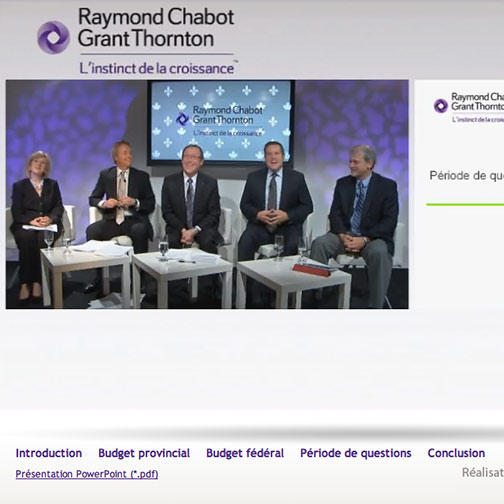Go to Période de questions segment
The width and height of the screenshot is (504, 504).
coord(356,453)
